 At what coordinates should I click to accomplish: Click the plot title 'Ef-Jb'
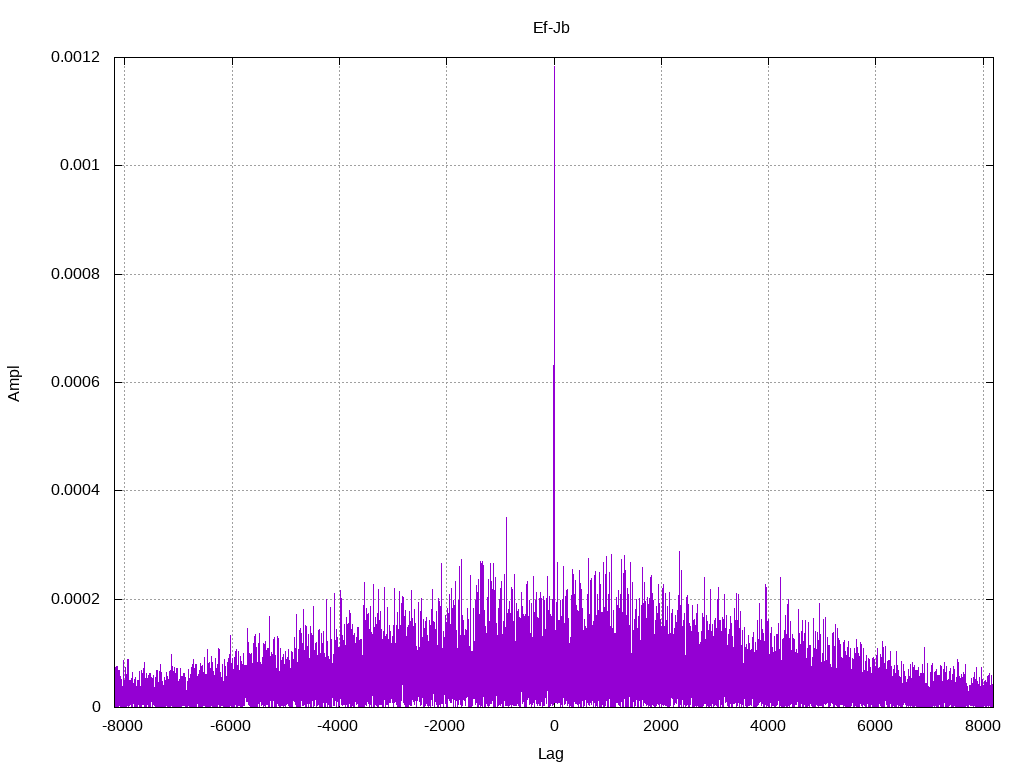(x=551, y=28)
